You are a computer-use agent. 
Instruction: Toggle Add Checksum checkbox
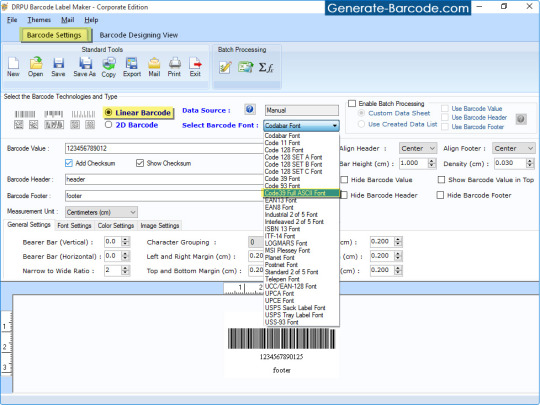(69, 163)
